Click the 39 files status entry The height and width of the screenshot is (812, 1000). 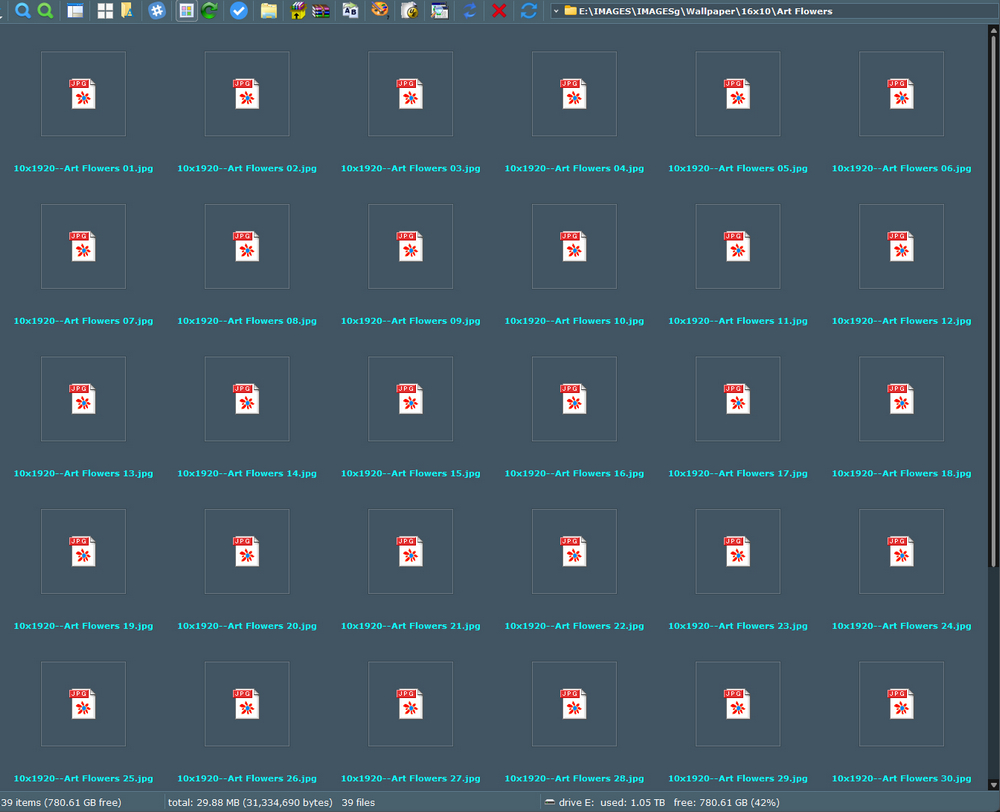click(360, 802)
